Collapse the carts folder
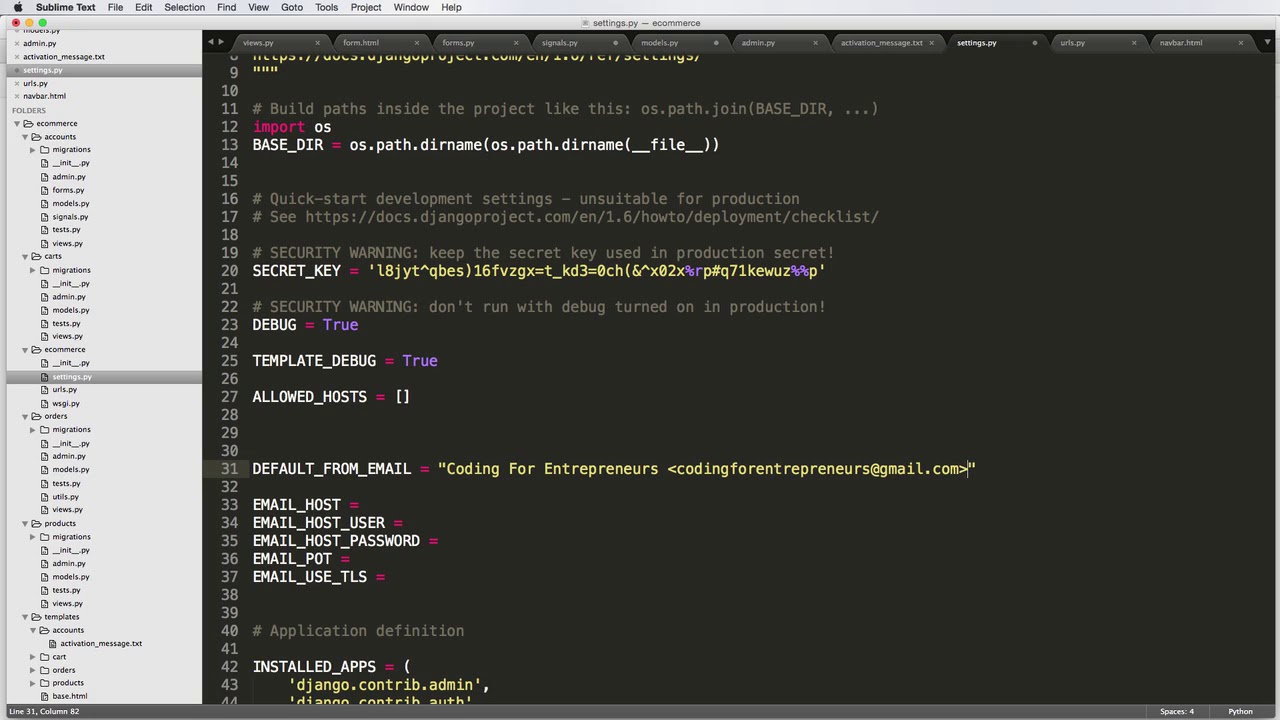1280x720 pixels. 25,257
